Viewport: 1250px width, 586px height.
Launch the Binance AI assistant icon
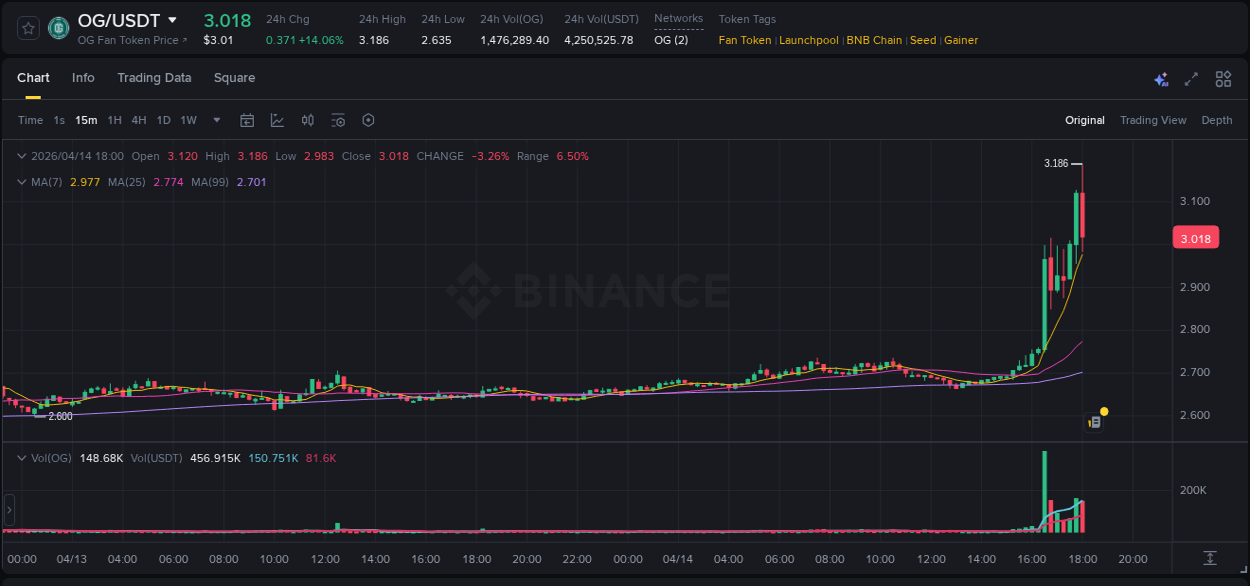tap(1160, 78)
